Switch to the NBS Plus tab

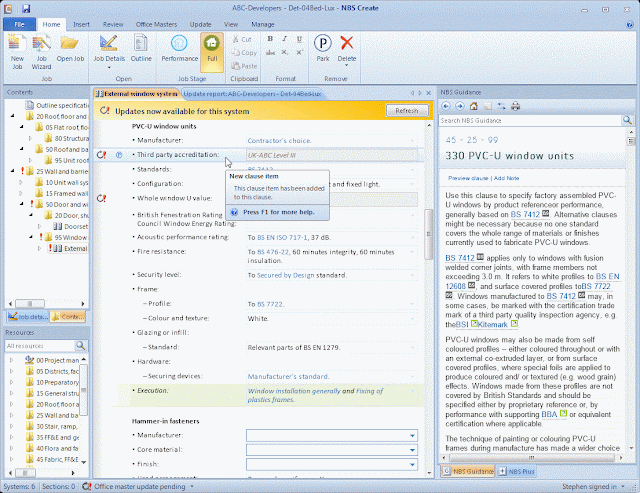(516, 471)
